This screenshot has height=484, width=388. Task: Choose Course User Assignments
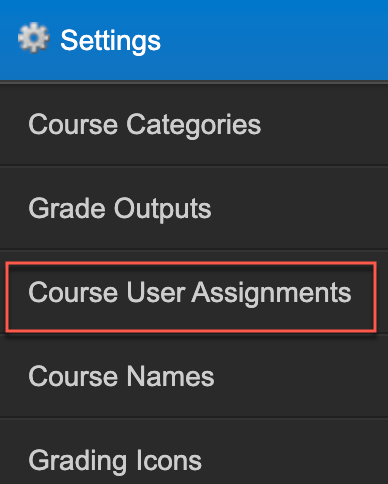[194, 293]
